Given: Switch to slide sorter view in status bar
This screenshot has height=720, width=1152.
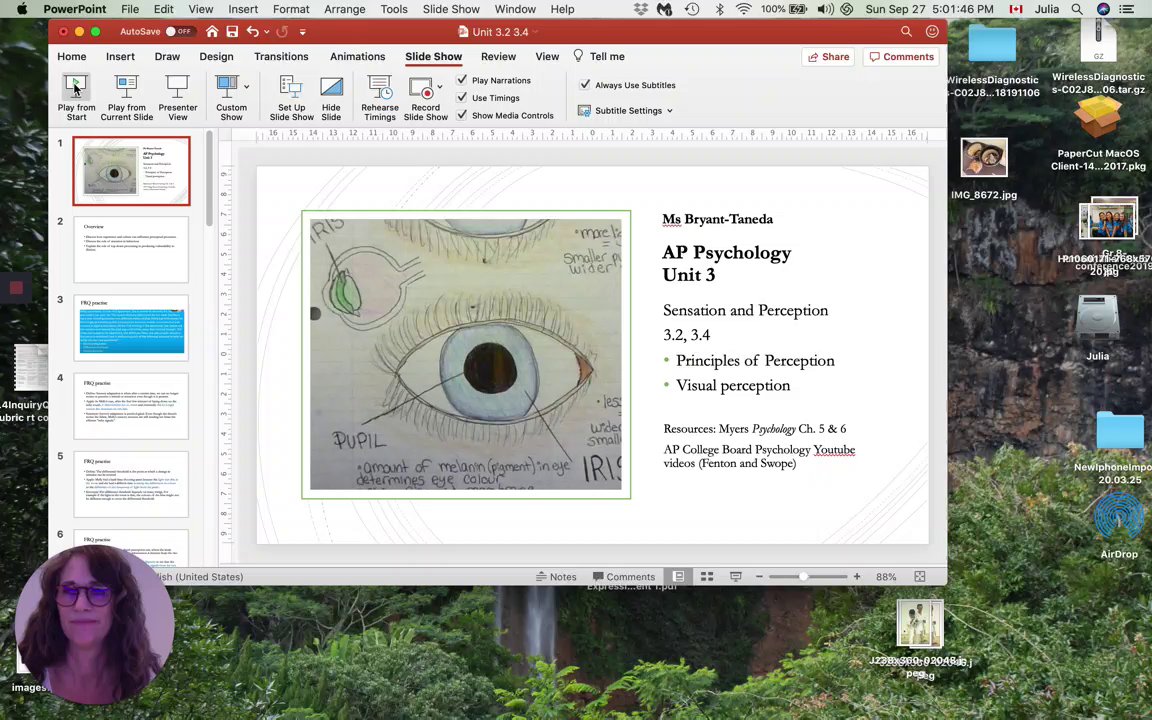Looking at the screenshot, I should 707,577.
